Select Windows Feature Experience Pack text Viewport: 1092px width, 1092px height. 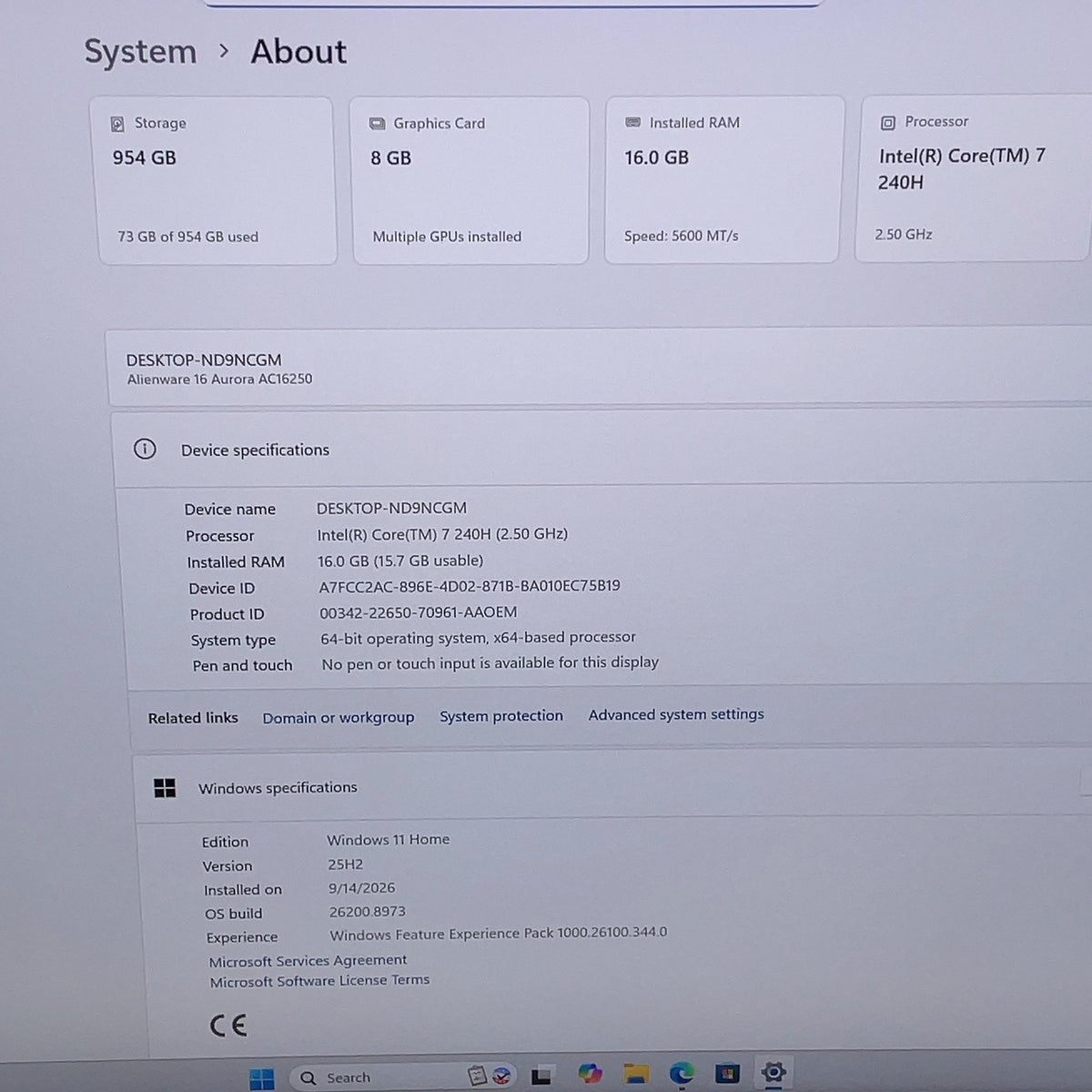pyautogui.click(x=499, y=934)
